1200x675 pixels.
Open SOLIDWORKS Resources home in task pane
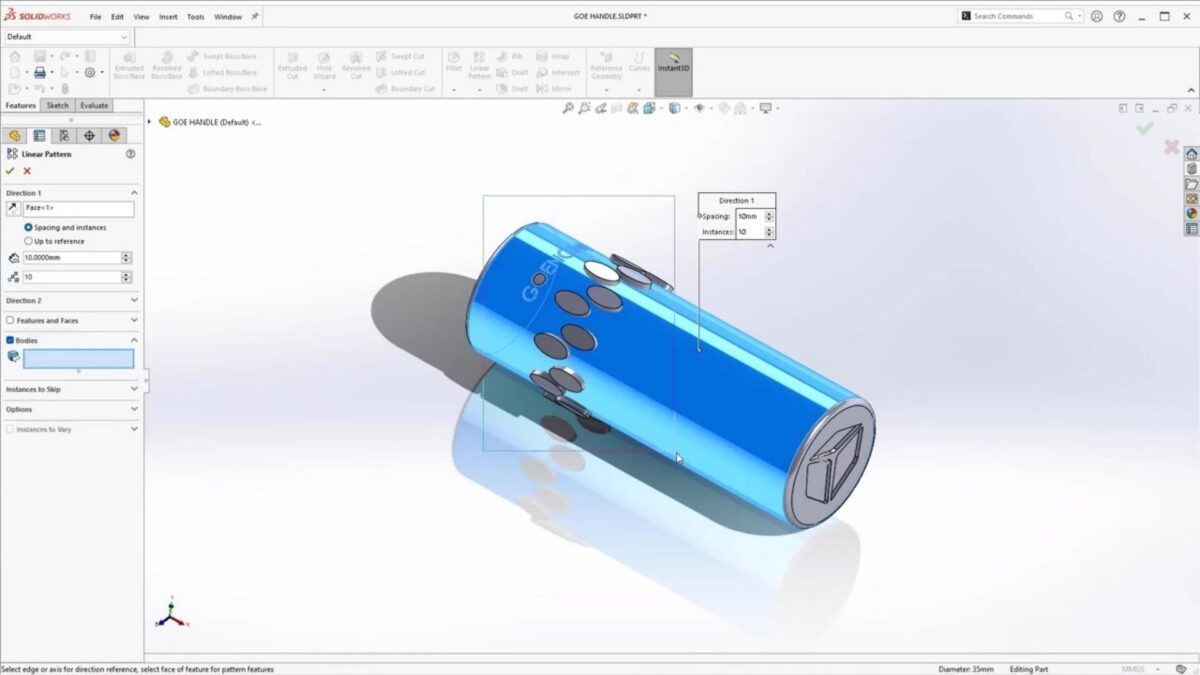pyautogui.click(x=1192, y=154)
